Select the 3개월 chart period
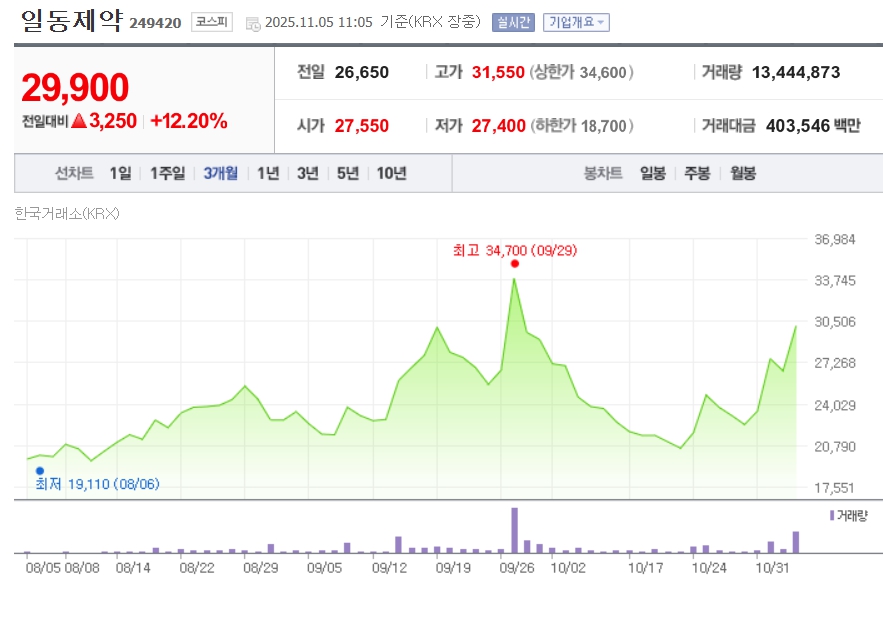 (220, 173)
